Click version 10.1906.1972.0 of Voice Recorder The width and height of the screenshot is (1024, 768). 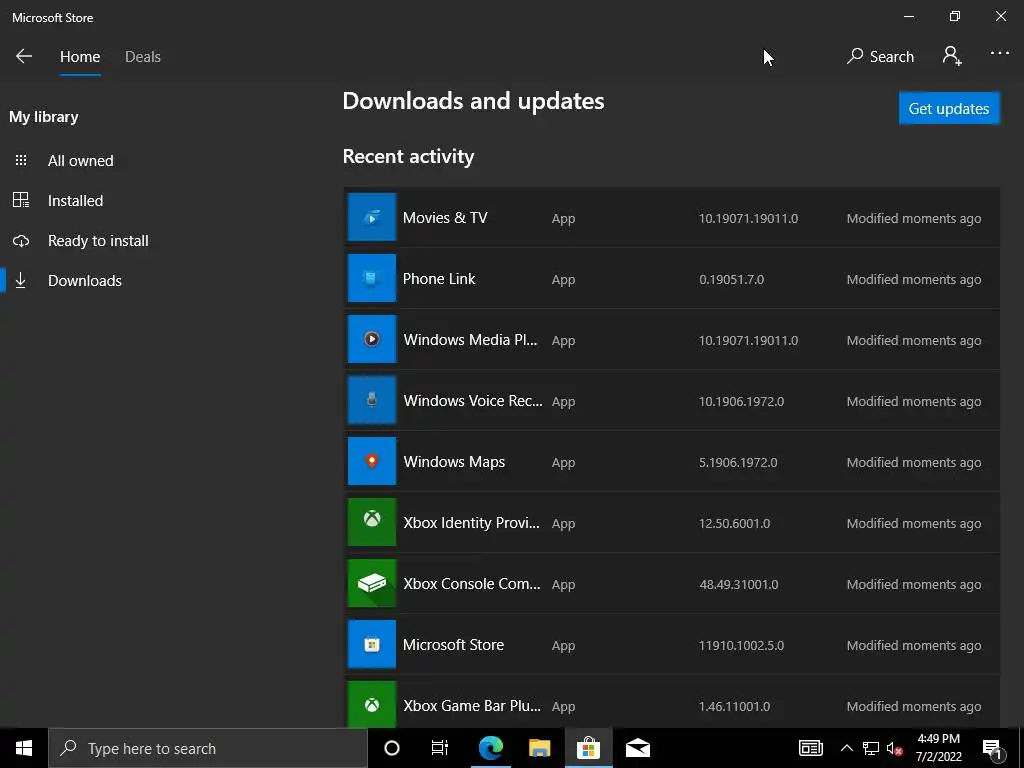tap(741, 402)
